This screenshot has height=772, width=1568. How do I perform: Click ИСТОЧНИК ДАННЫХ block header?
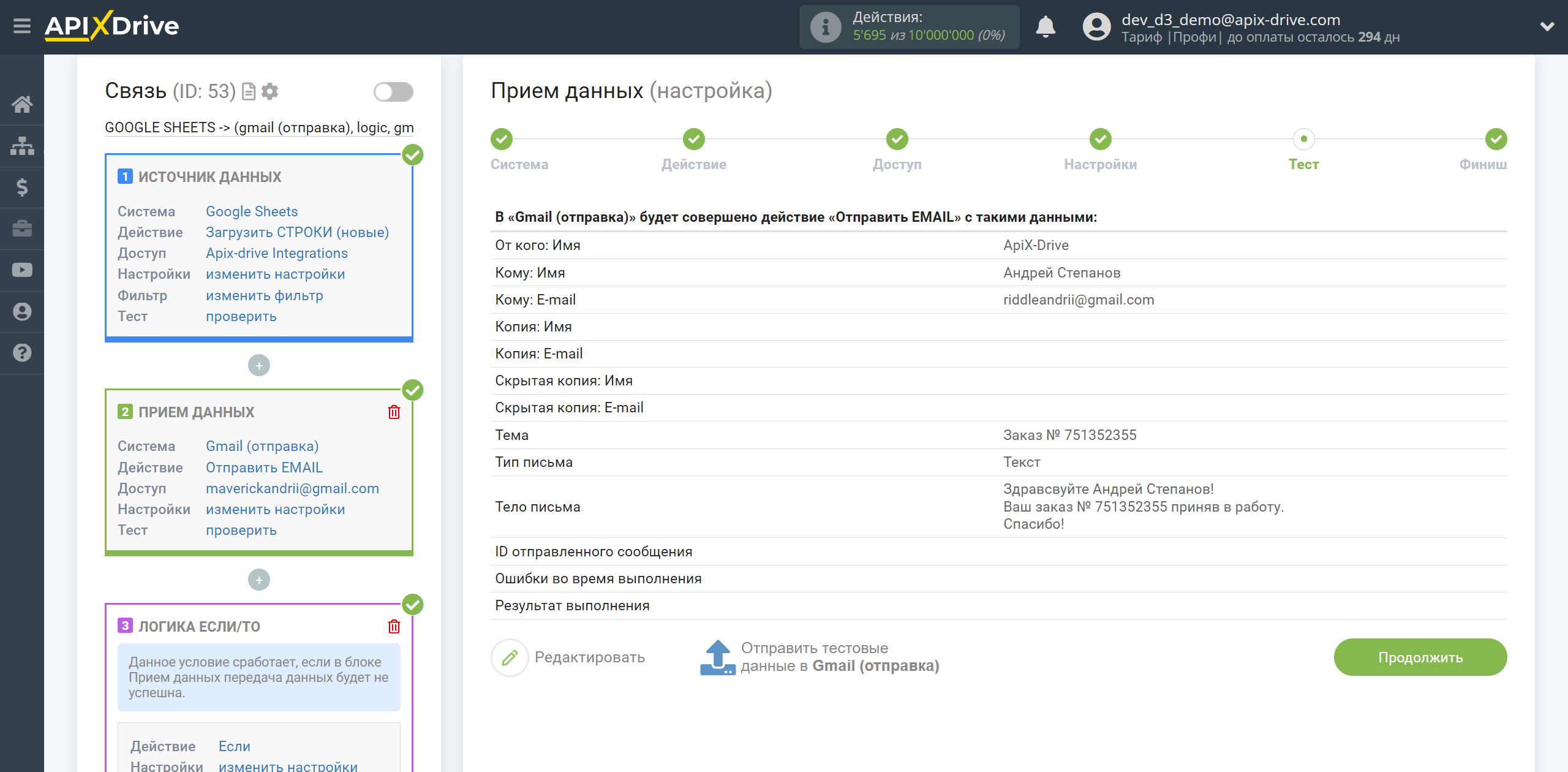[209, 176]
